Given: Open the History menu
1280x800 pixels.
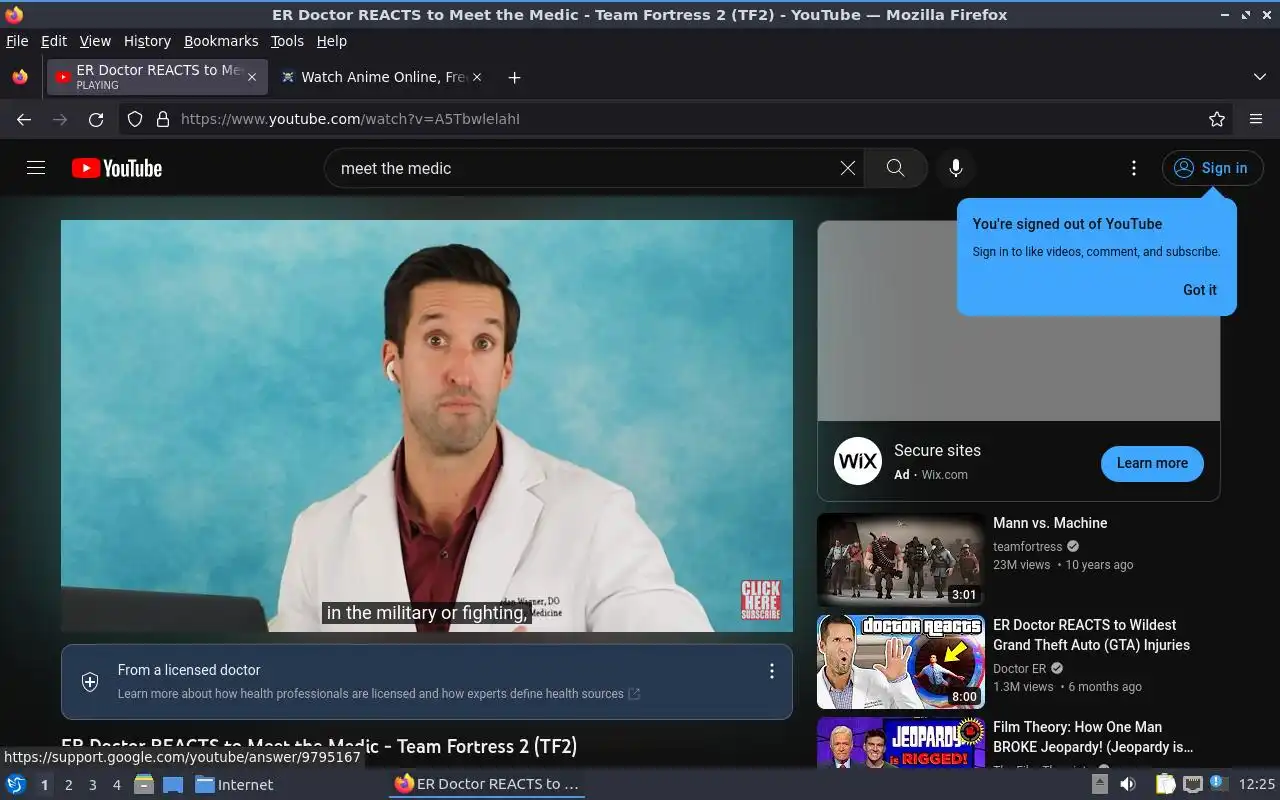Looking at the screenshot, I should click(x=147, y=41).
